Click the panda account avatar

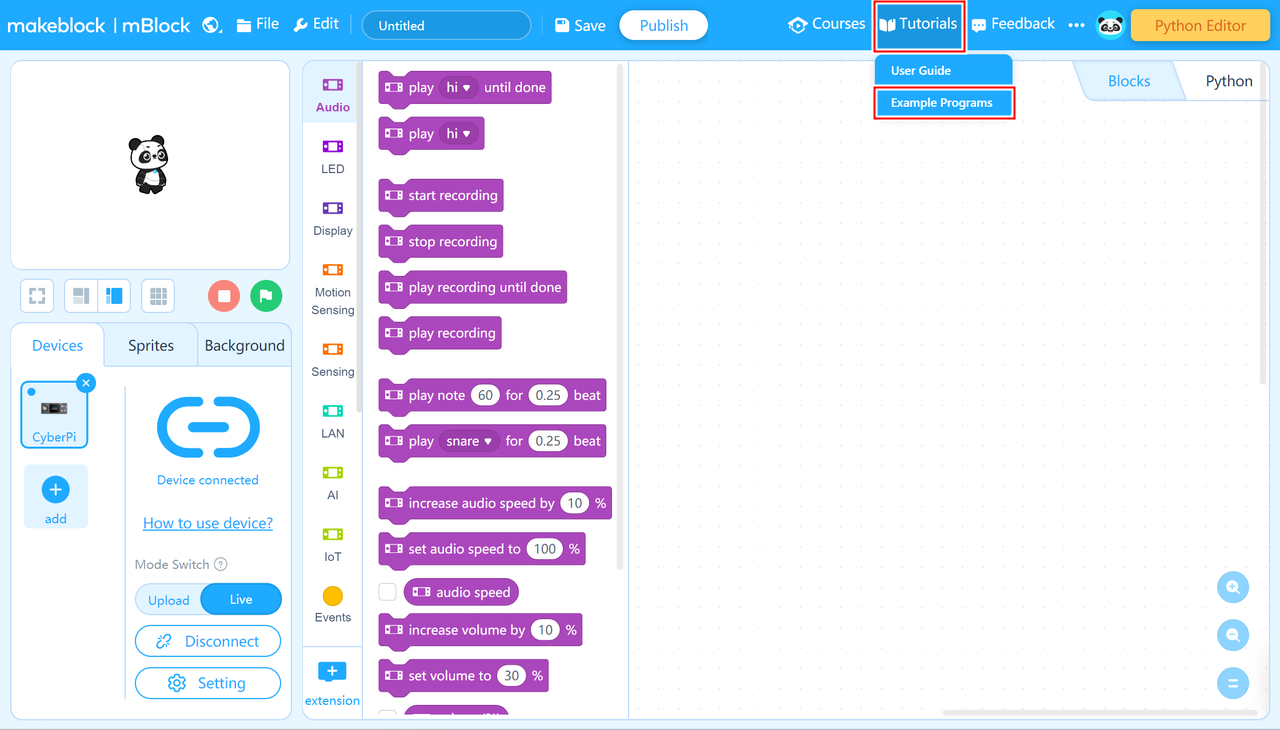coord(1110,26)
